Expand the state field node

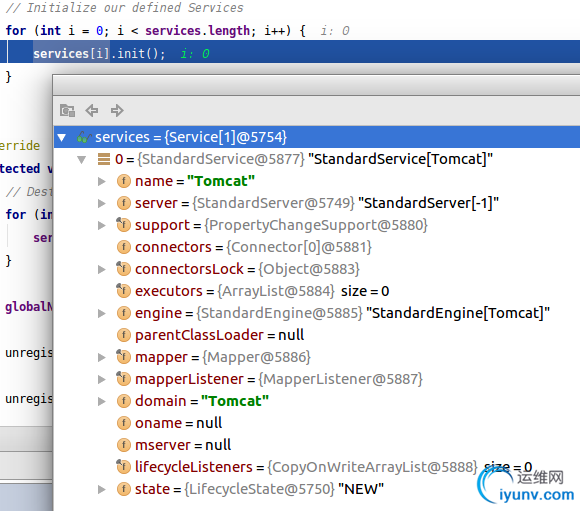(x=101, y=490)
